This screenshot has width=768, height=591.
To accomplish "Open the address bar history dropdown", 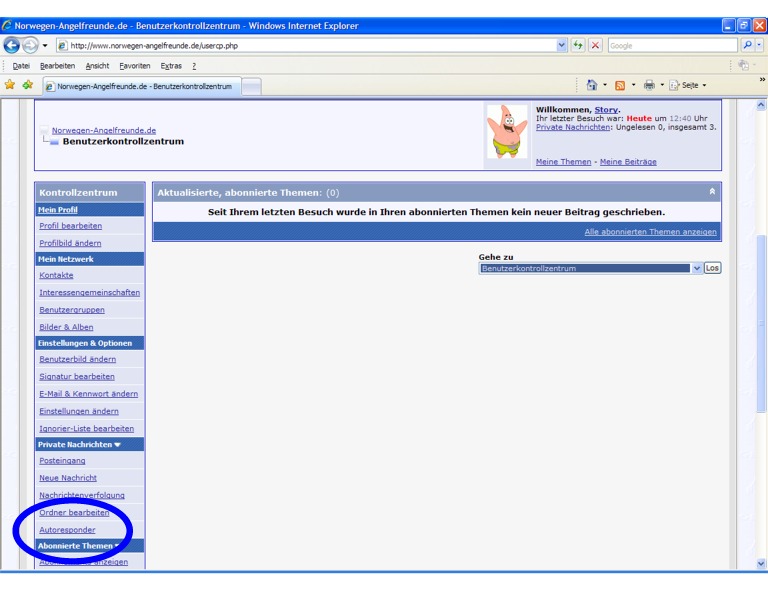I will click(561, 45).
